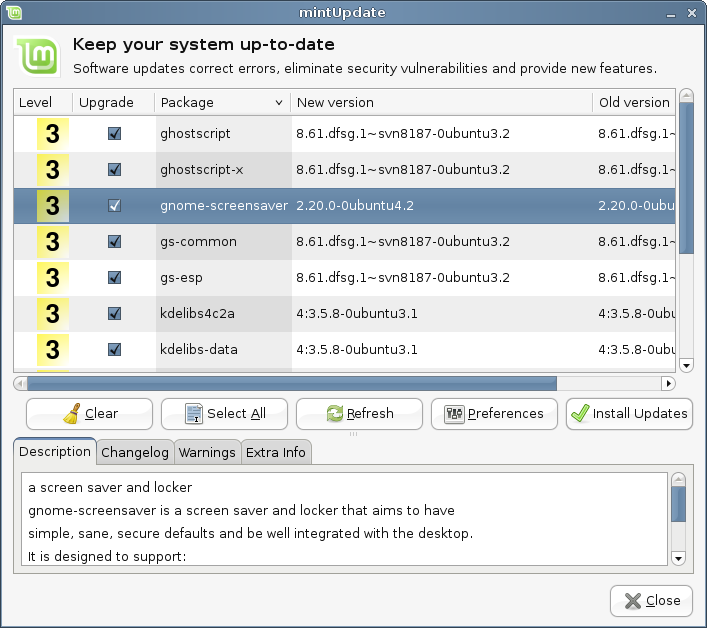Click the Preferences settings icon
The height and width of the screenshot is (628, 707).
pos(453,413)
